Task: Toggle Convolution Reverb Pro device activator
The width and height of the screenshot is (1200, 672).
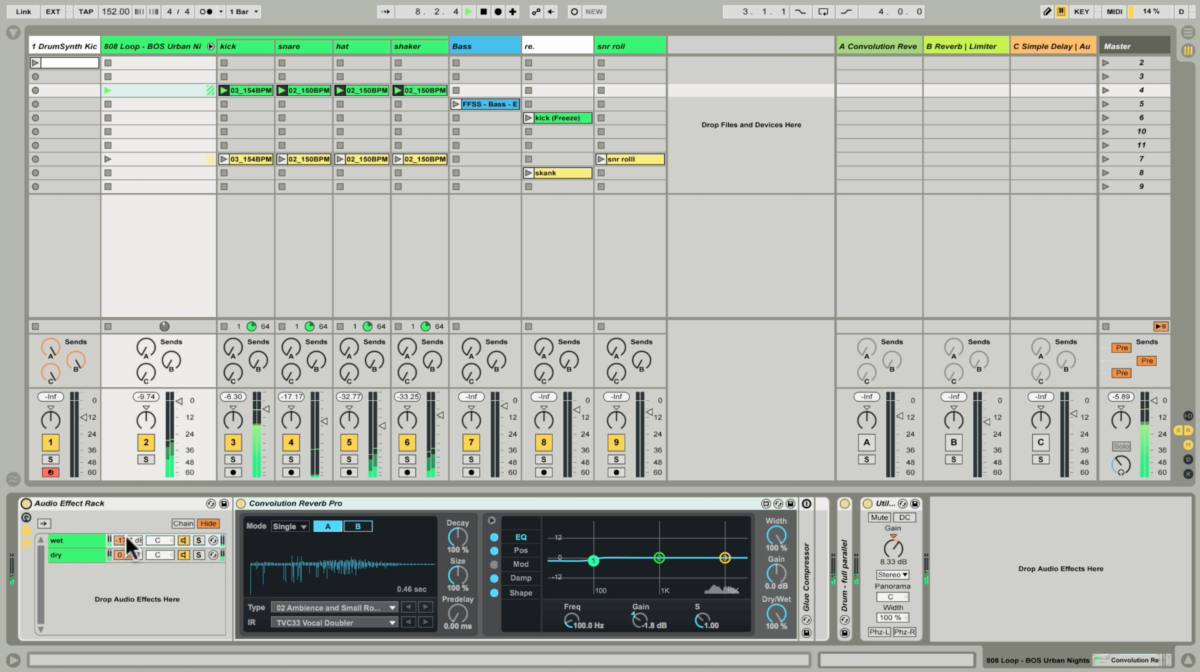Action: pyautogui.click(x=241, y=503)
